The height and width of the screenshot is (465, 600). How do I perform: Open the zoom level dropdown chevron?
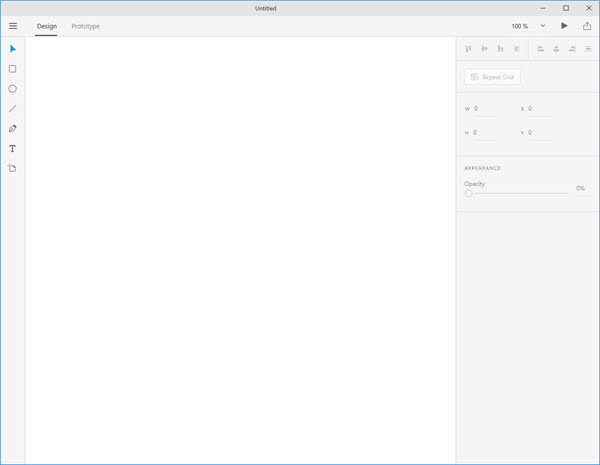[x=543, y=26]
